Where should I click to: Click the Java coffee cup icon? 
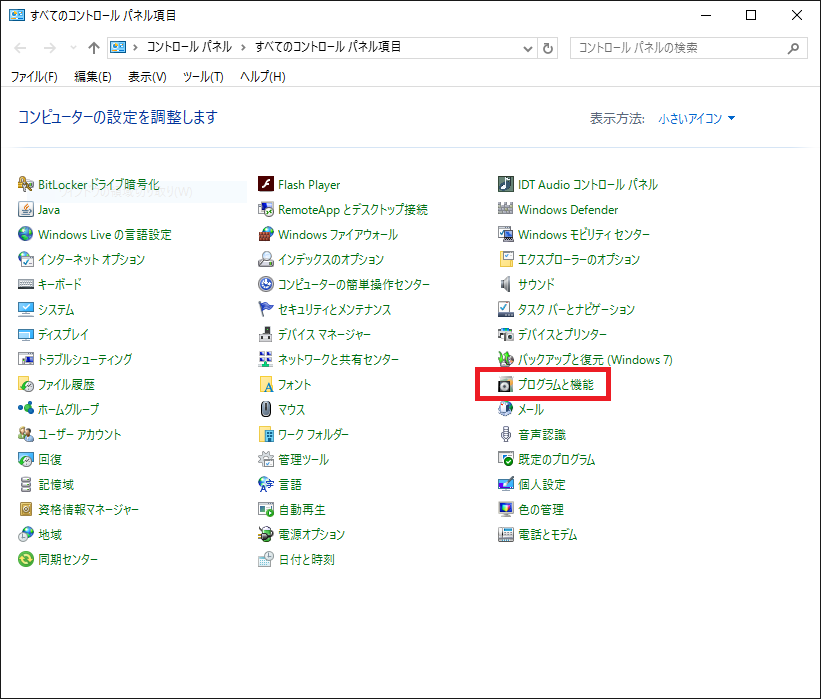point(26,209)
